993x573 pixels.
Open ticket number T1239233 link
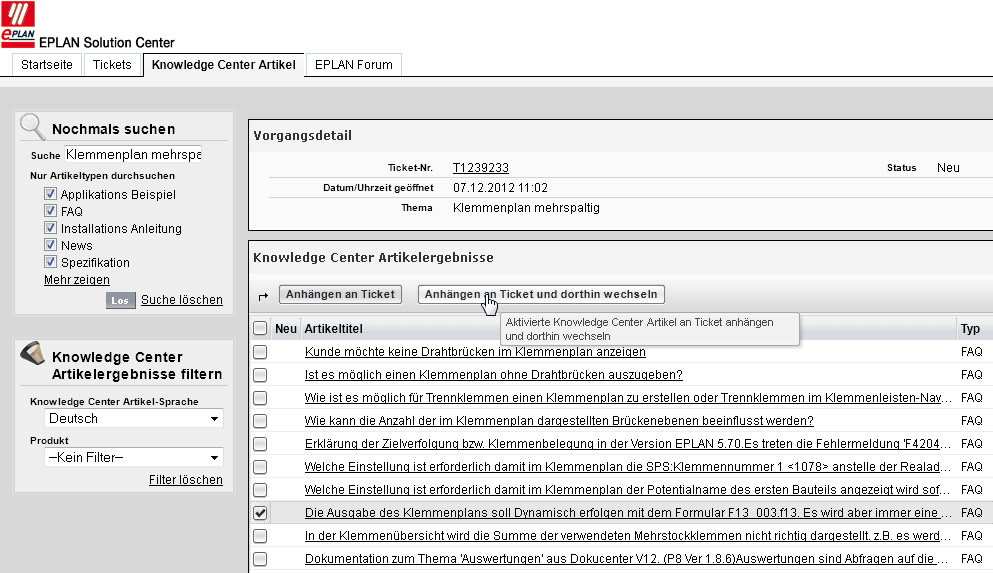[x=480, y=168]
